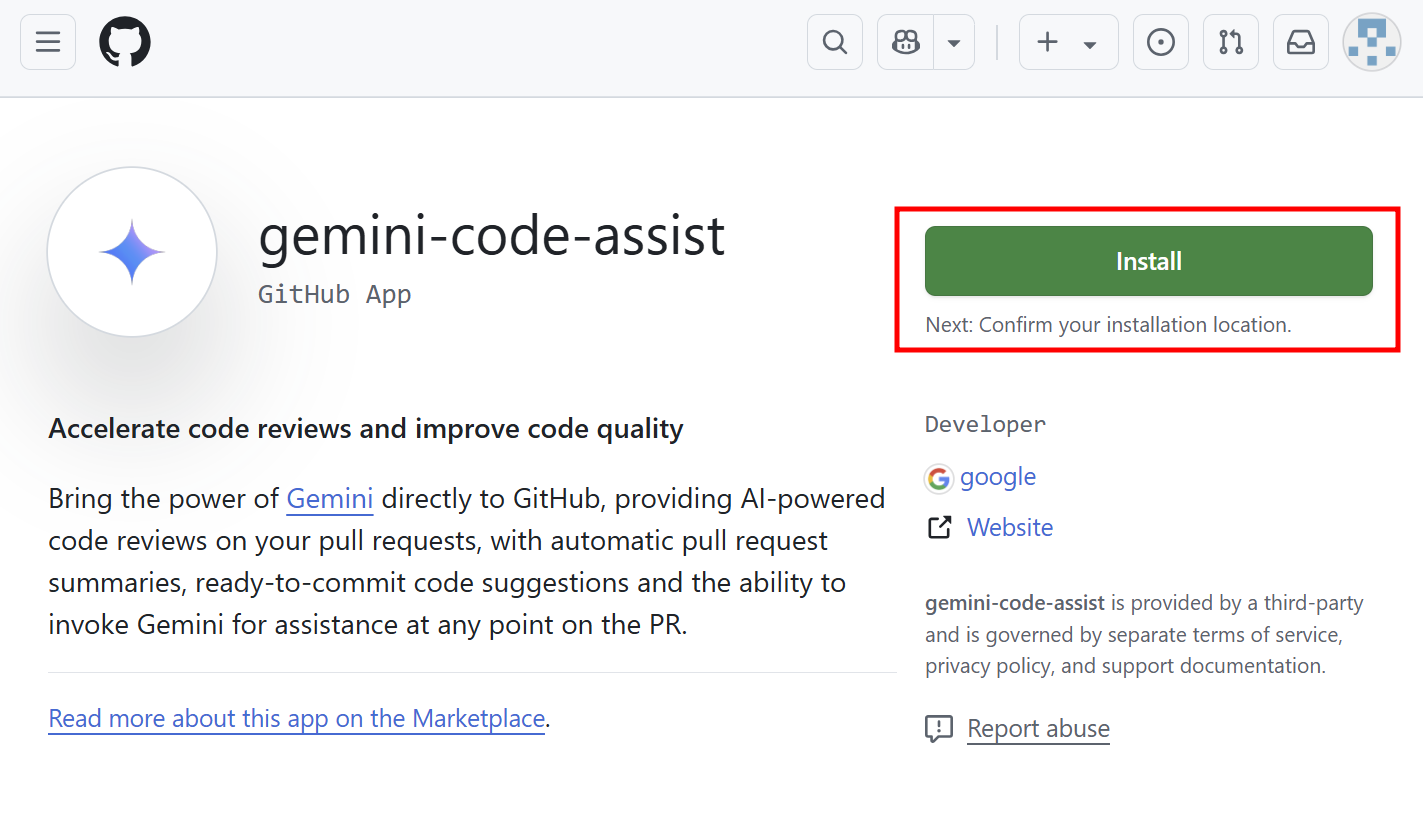View your pull requests
This screenshot has width=1423, height=817.
coord(1230,42)
